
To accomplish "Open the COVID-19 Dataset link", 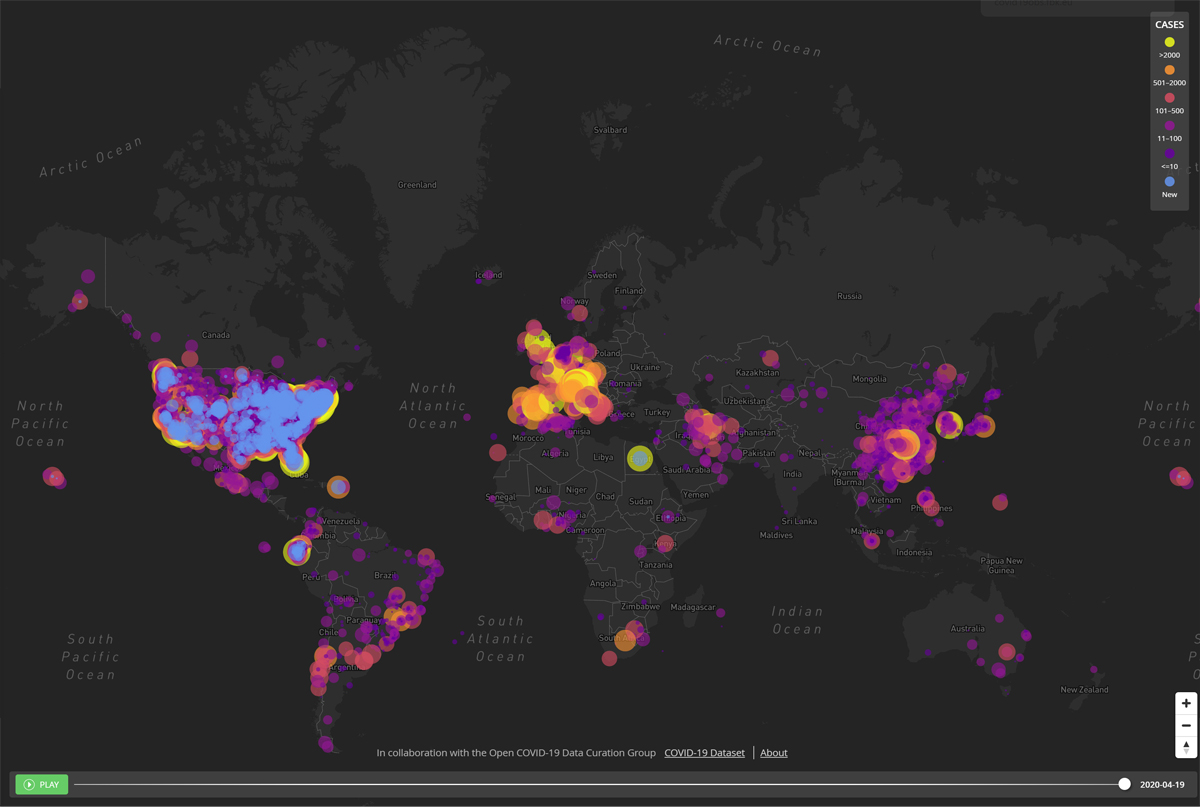I will 704,753.
